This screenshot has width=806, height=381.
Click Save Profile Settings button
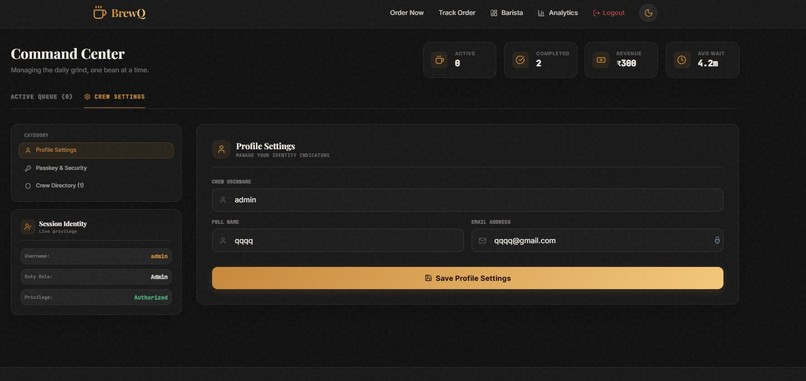(467, 278)
